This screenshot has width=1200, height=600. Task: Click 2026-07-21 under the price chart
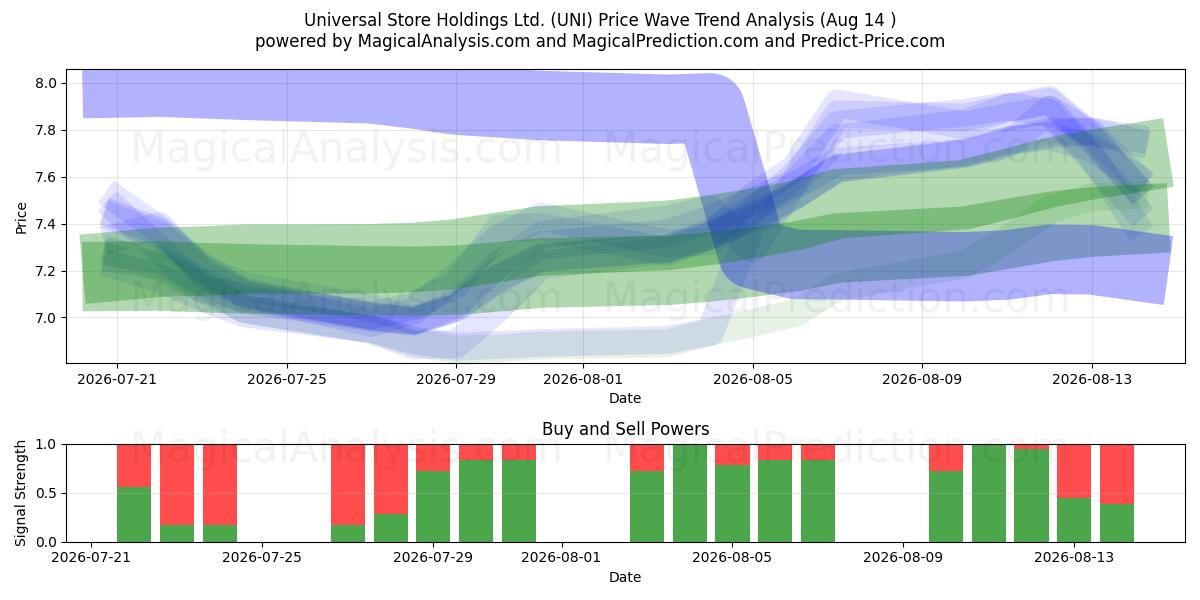pos(117,379)
